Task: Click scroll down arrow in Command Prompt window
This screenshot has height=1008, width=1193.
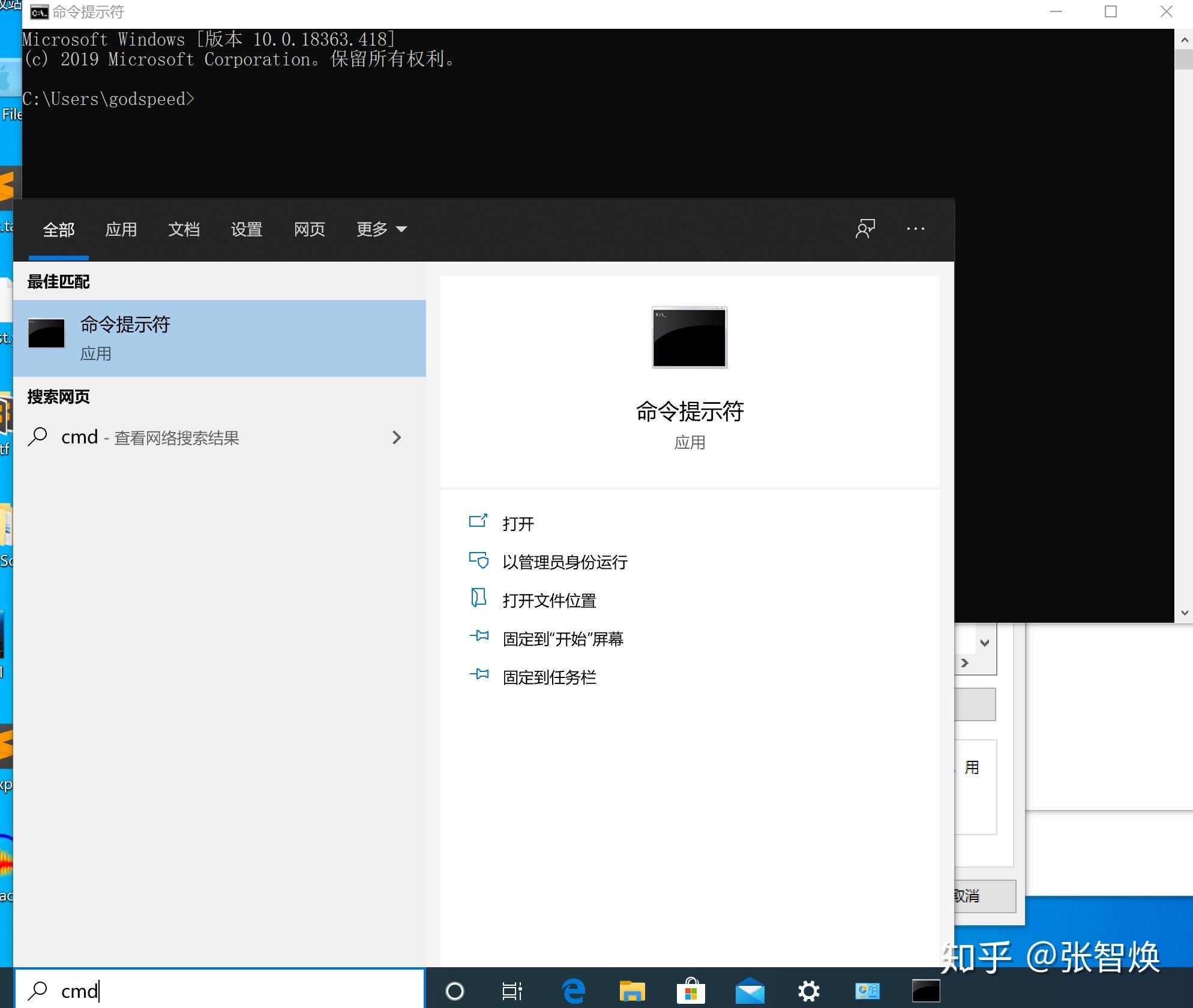Action: pos(1184,613)
